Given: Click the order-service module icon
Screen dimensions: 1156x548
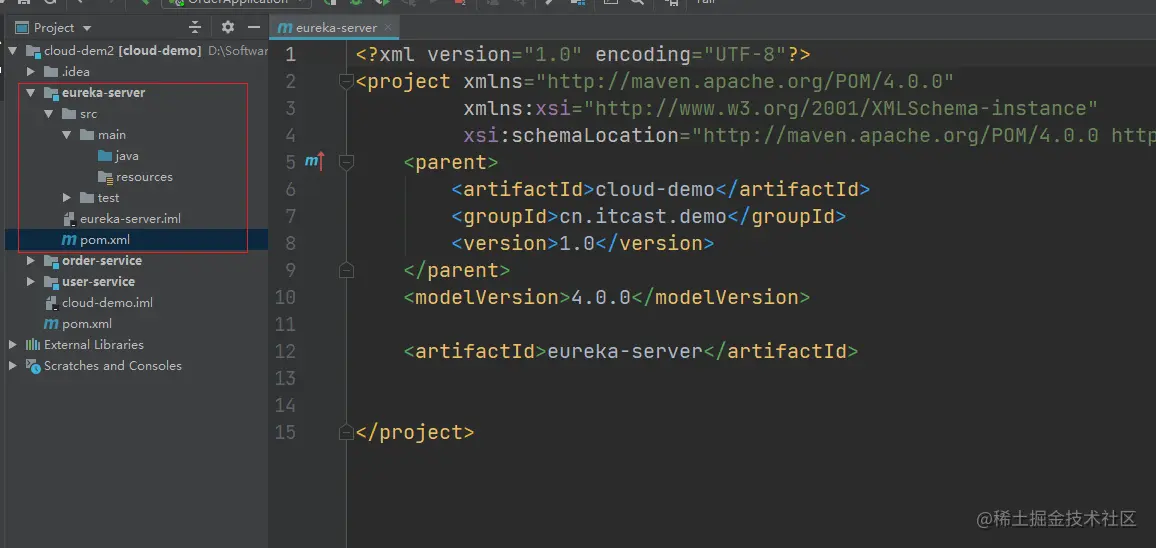Looking at the screenshot, I should click(51, 260).
